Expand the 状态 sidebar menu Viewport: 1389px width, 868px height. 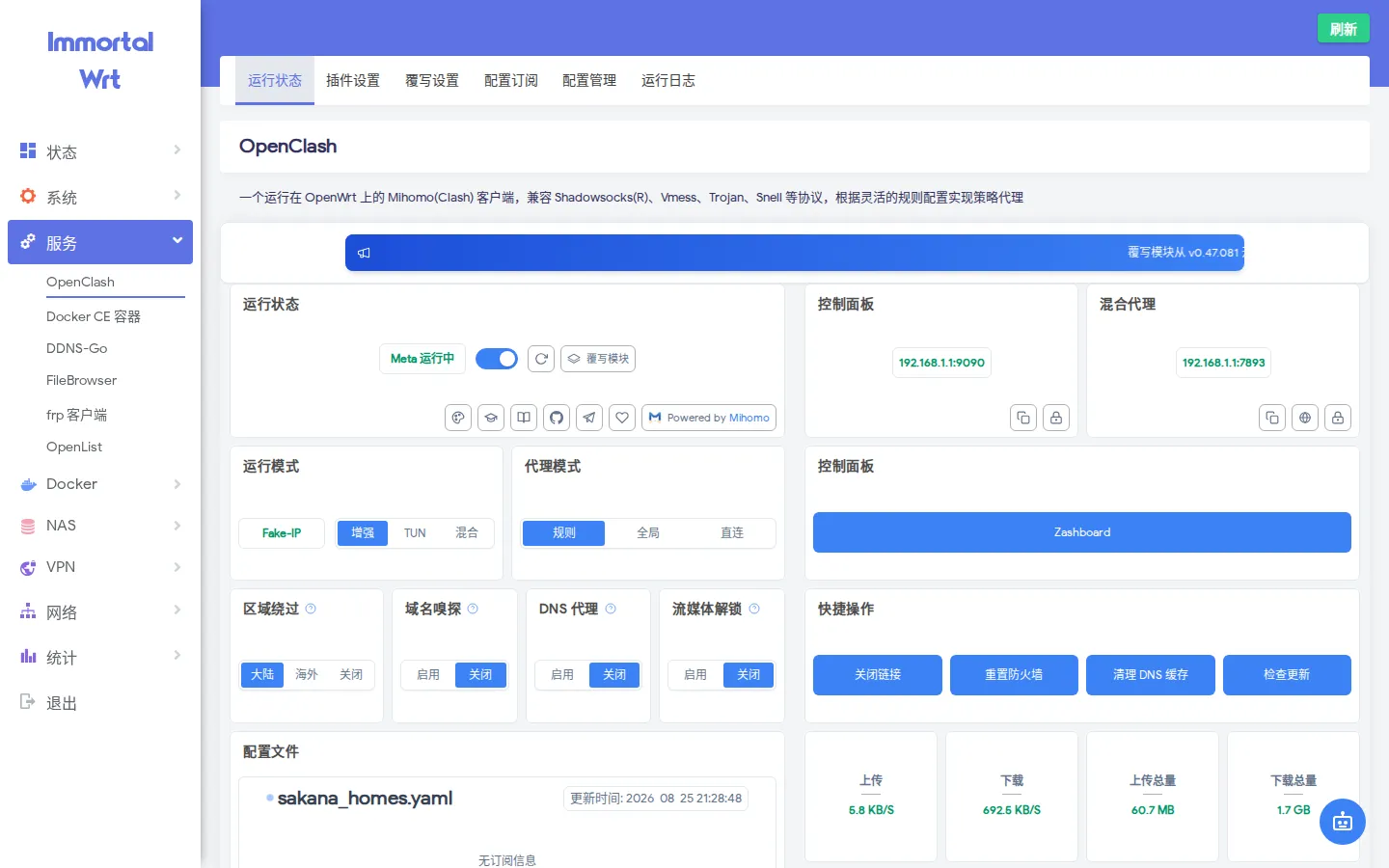(x=100, y=151)
